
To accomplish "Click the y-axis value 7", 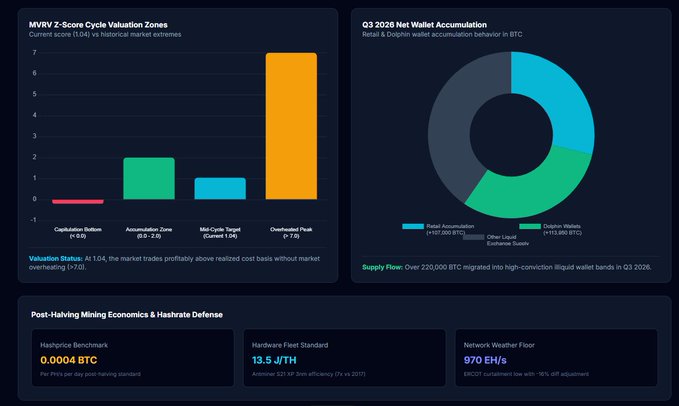I will coord(35,53).
